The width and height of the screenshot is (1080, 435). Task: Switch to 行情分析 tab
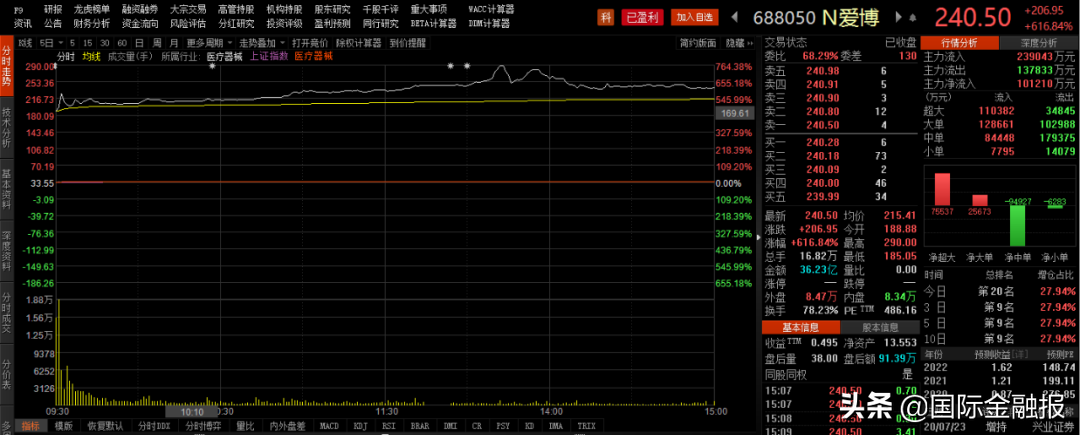959,43
